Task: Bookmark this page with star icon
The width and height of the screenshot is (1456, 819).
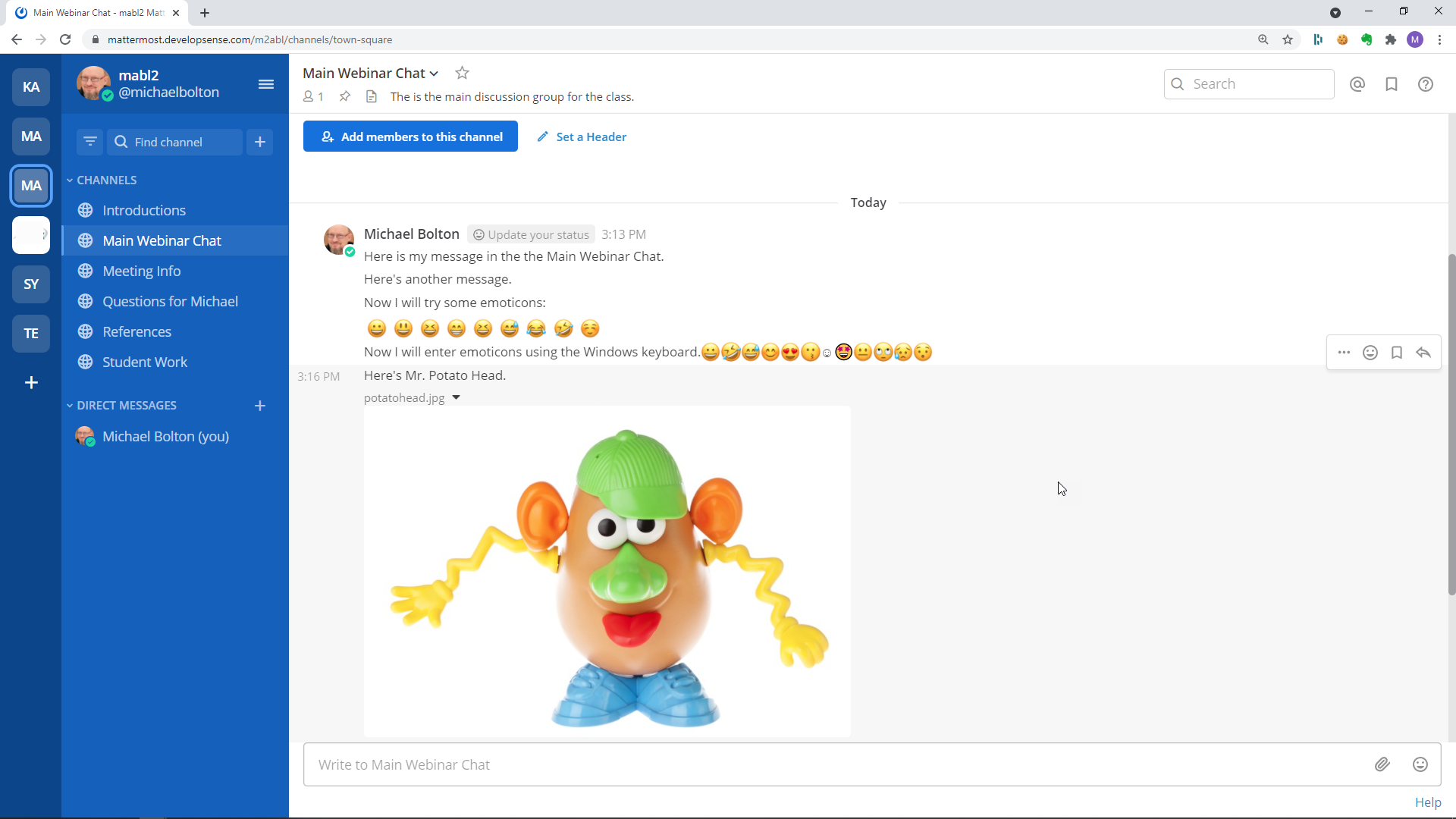Action: pos(1288,39)
